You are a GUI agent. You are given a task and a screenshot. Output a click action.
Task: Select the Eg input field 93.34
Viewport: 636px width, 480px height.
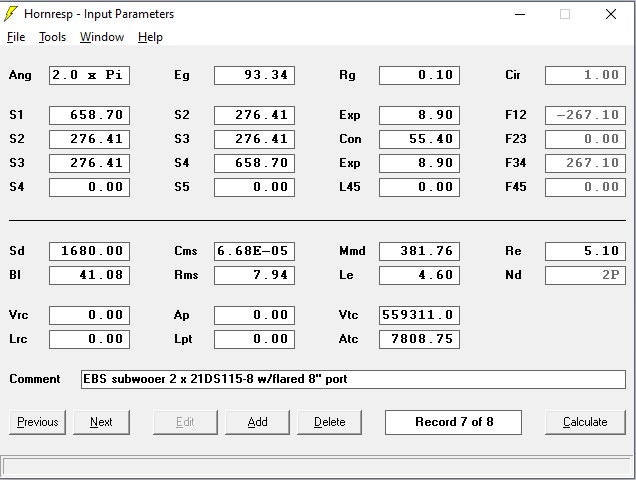(254, 75)
